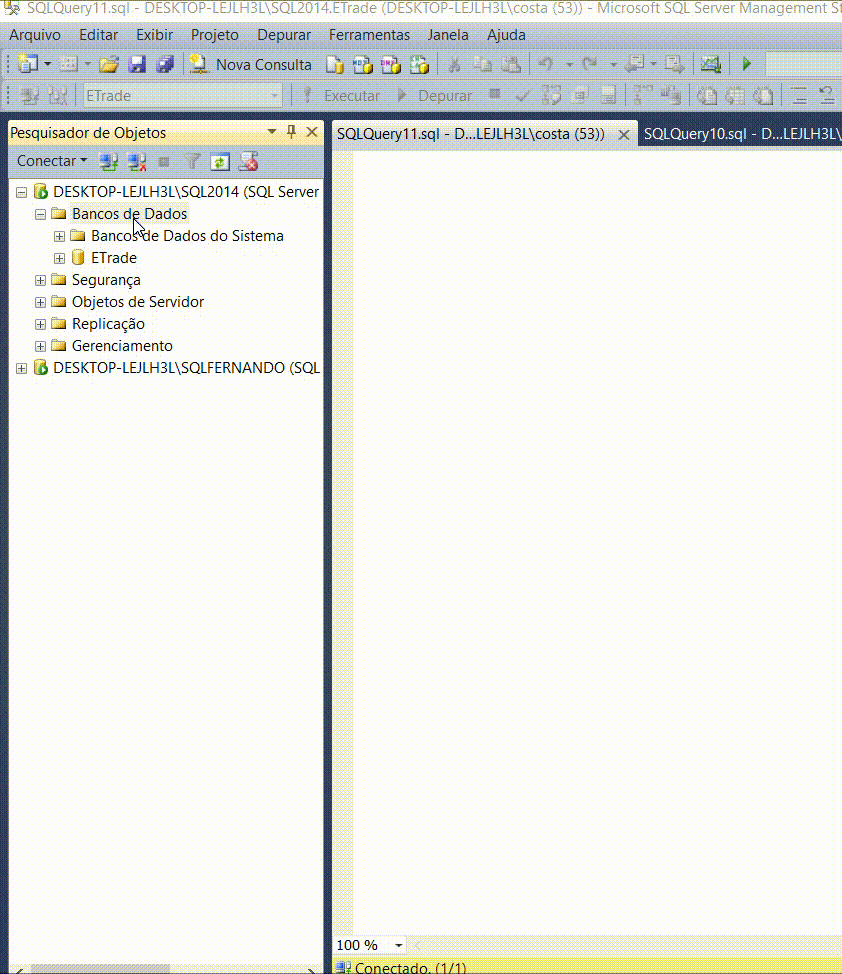Open the Conectar dropdown menu
Image resolution: width=842 pixels, height=974 pixels.
pyautogui.click(x=52, y=161)
